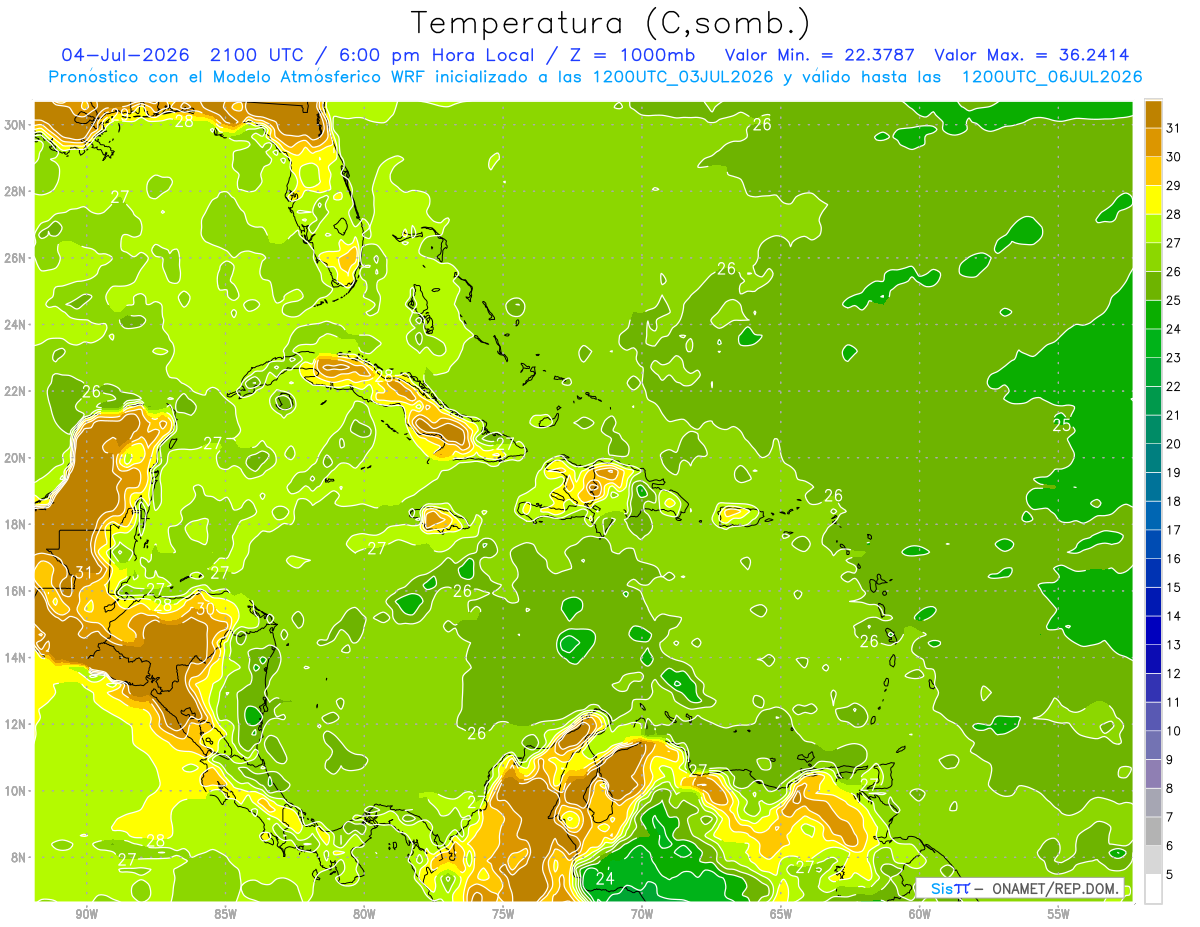
Task: Click the 55W longitude axis label
Action: (1058, 914)
